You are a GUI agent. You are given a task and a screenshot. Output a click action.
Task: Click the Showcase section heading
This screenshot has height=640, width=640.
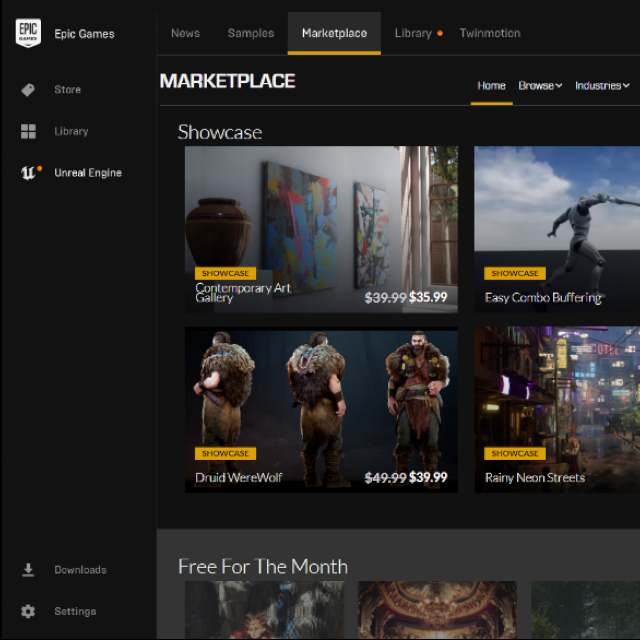pyautogui.click(x=220, y=132)
